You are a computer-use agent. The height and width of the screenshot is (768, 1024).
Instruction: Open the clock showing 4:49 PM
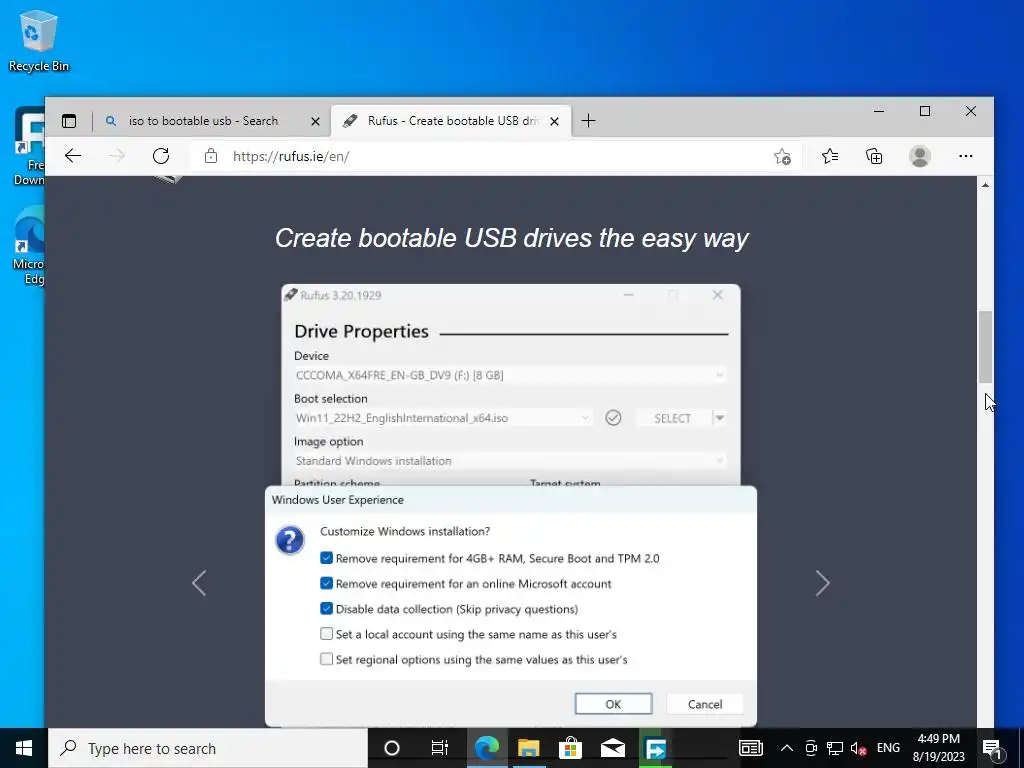point(938,748)
